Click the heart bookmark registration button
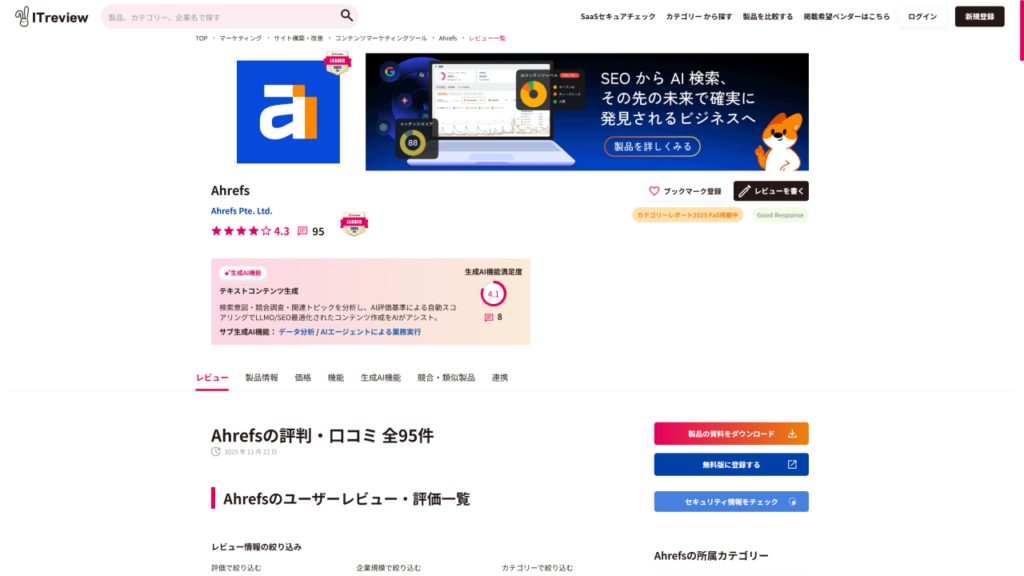This screenshot has height=576, width=1024. (x=684, y=191)
